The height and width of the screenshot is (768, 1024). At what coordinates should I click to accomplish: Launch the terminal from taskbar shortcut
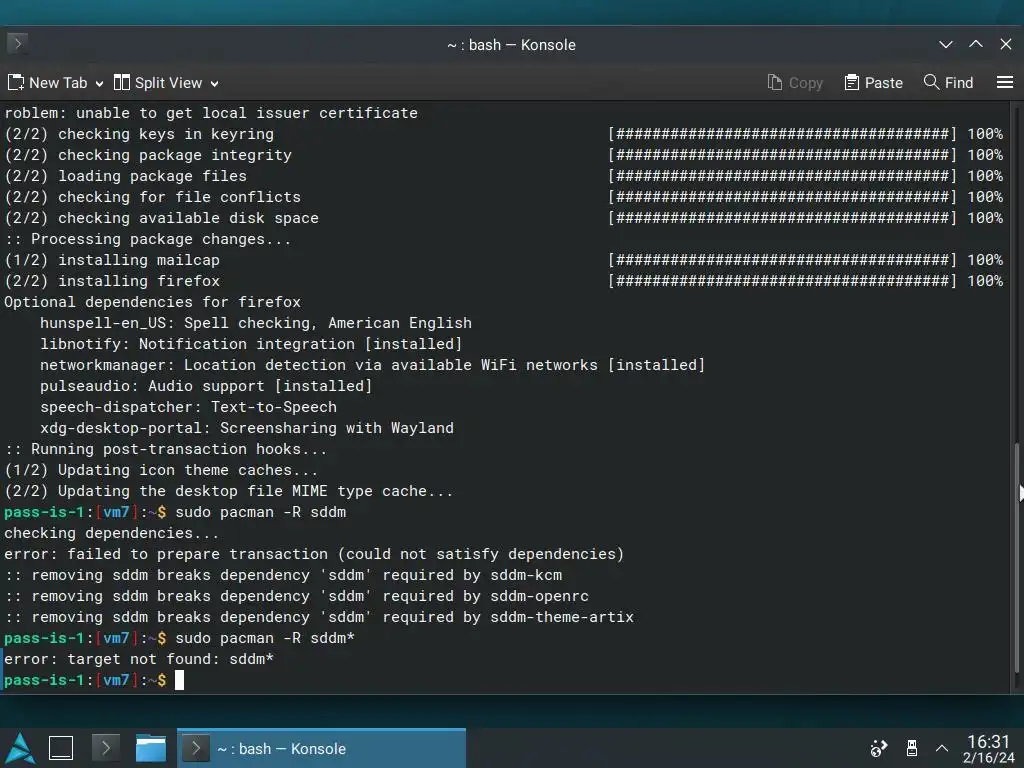(106, 748)
